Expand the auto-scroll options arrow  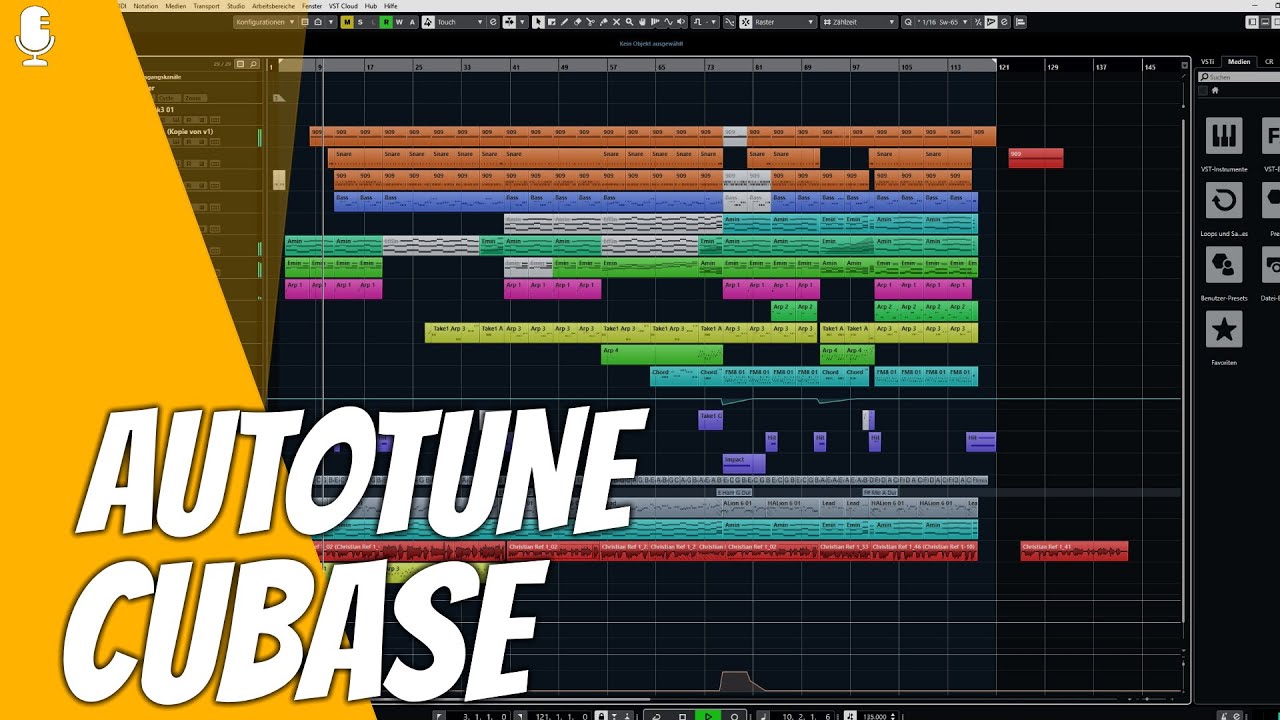523,22
